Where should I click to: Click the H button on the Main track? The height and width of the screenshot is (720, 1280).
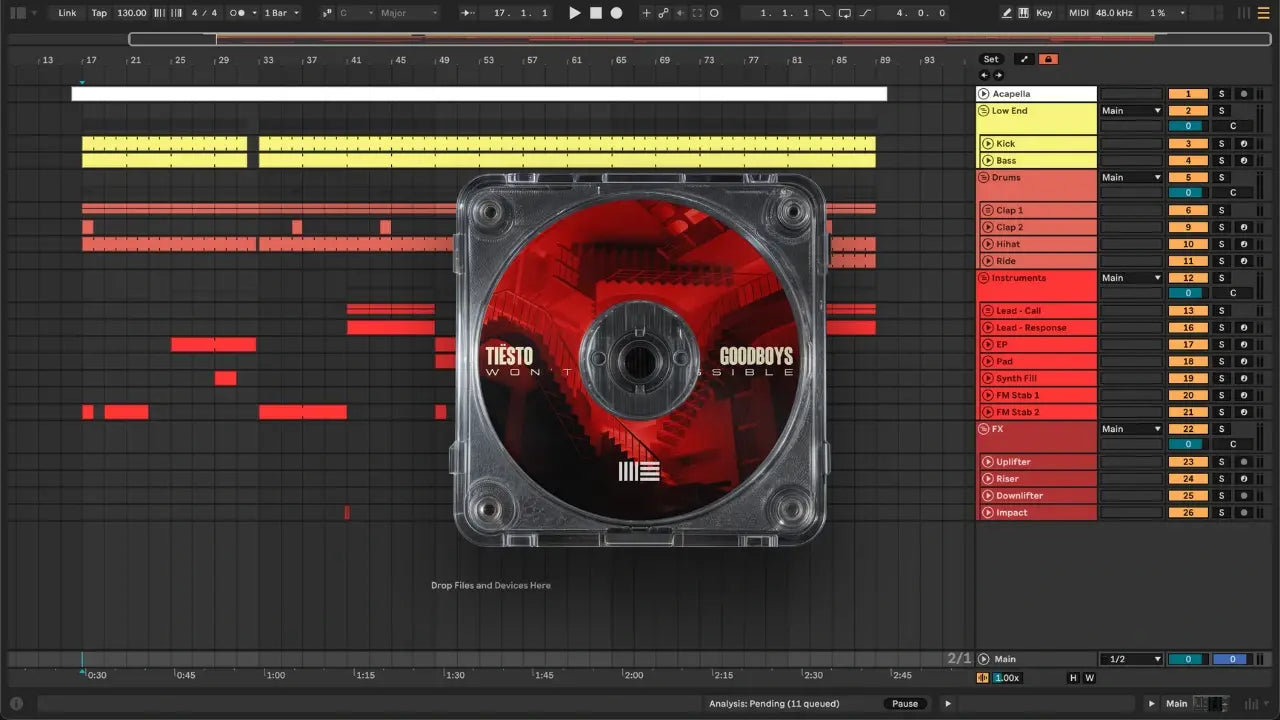coord(1074,678)
